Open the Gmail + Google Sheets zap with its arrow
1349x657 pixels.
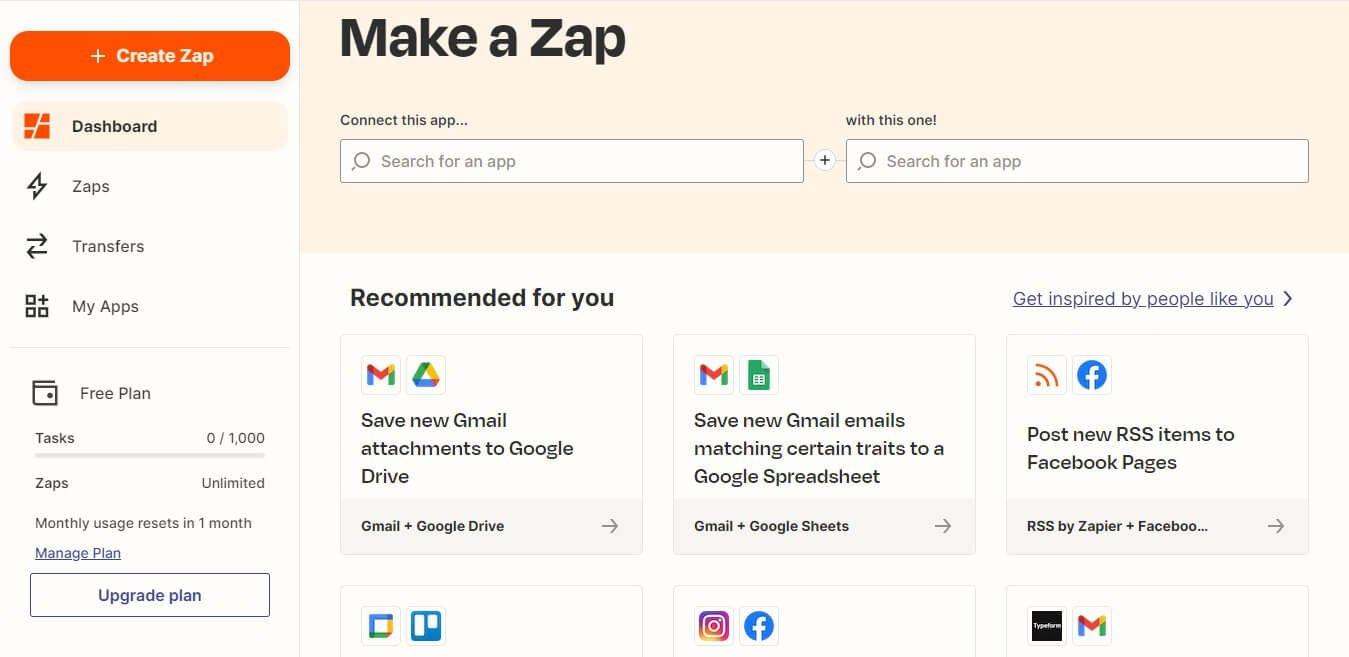pos(943,525)
